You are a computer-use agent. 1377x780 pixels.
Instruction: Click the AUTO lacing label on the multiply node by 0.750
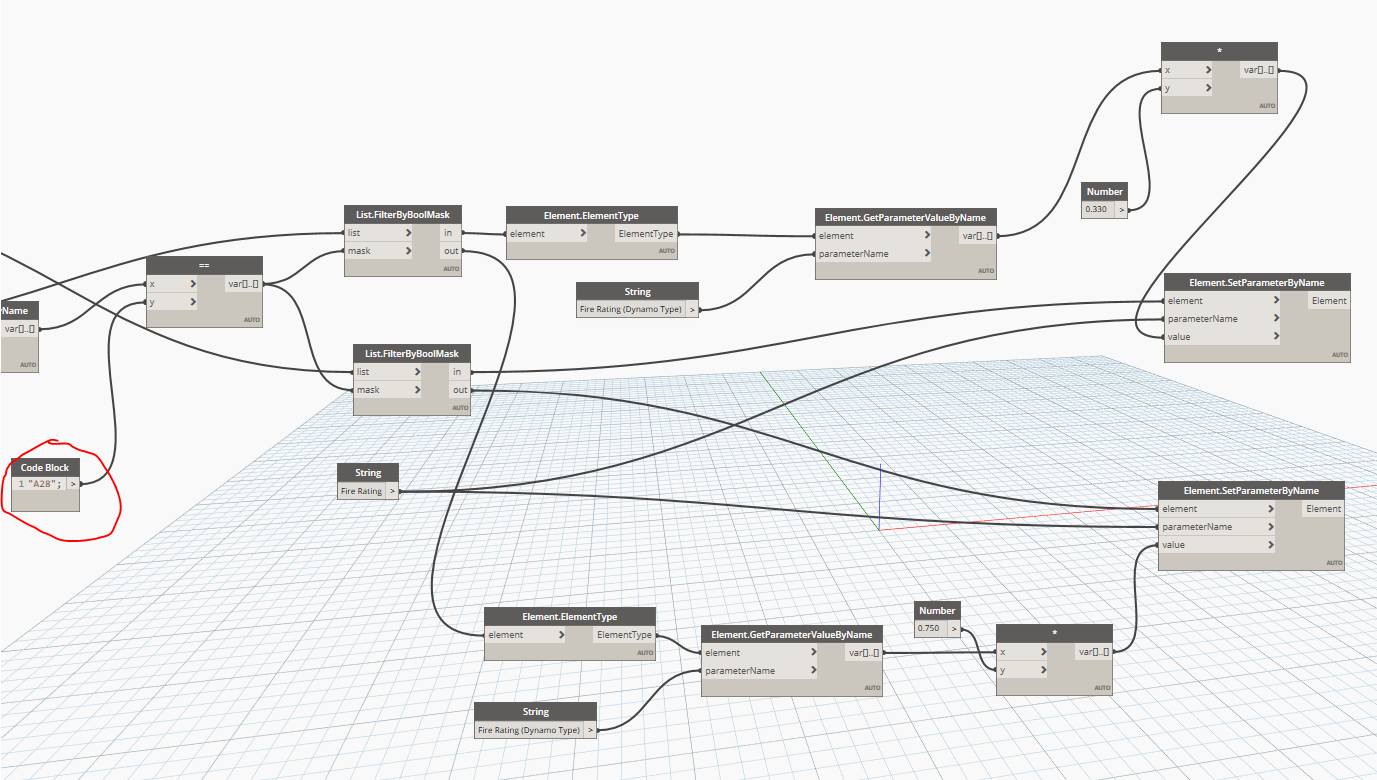point(1101,688)
